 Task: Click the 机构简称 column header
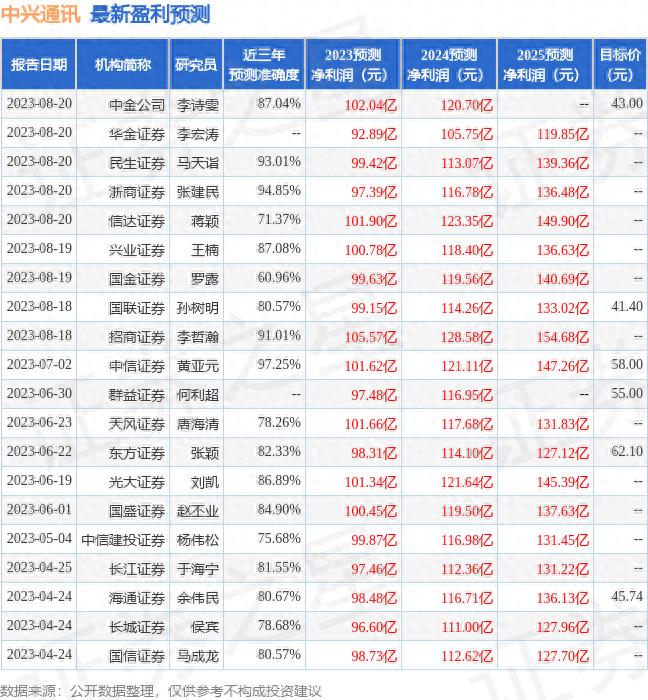tap(123, 65)
